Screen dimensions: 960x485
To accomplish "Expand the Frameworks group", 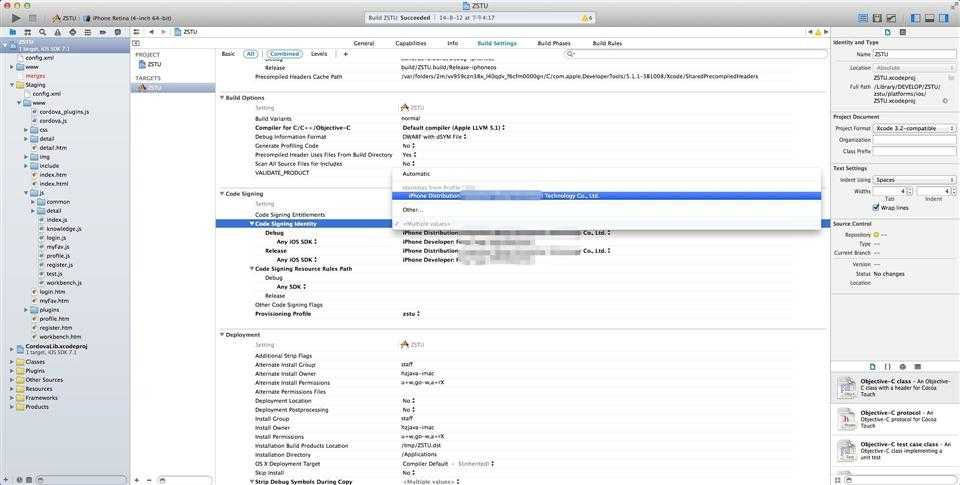I will coord(12,398).
